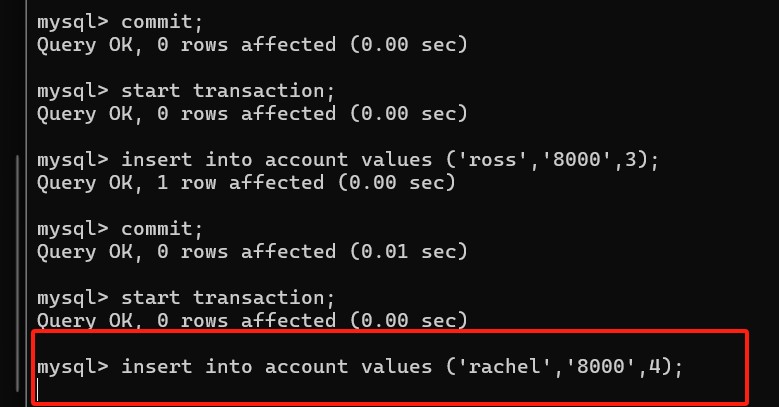Click the 'Query OK, 1 row affected' result line
Viewport: 779px width, 407px height.
[x=246, y=183]
